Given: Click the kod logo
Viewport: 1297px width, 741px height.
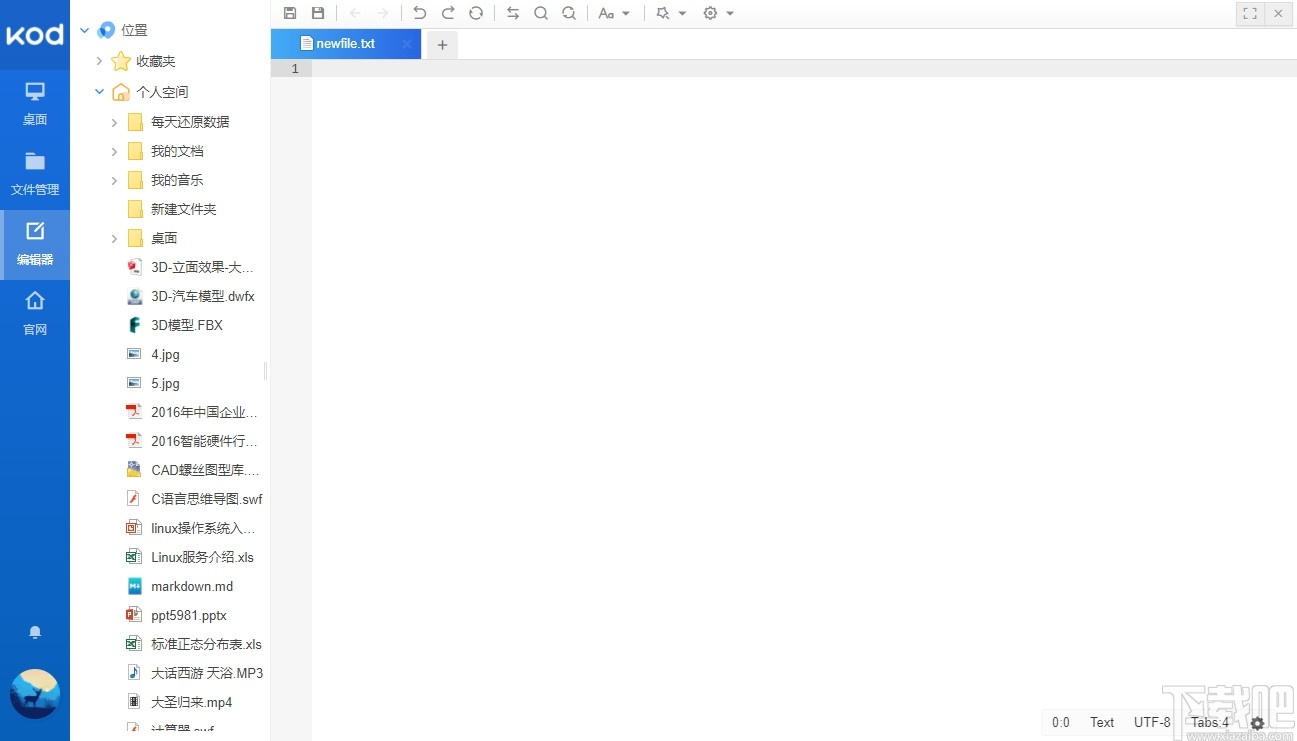Looking at the screenshot, I should (x=35, y=35).
